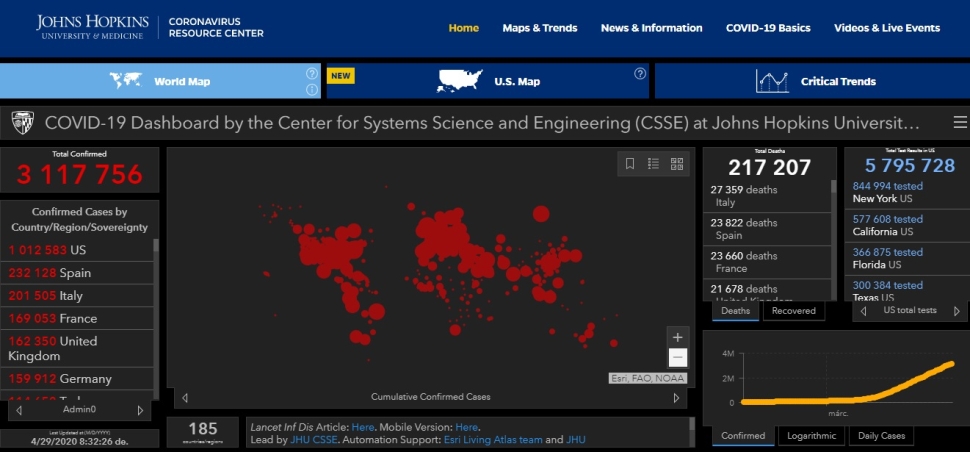
Task: Select the Recovered tab
Action: [794, 311]
